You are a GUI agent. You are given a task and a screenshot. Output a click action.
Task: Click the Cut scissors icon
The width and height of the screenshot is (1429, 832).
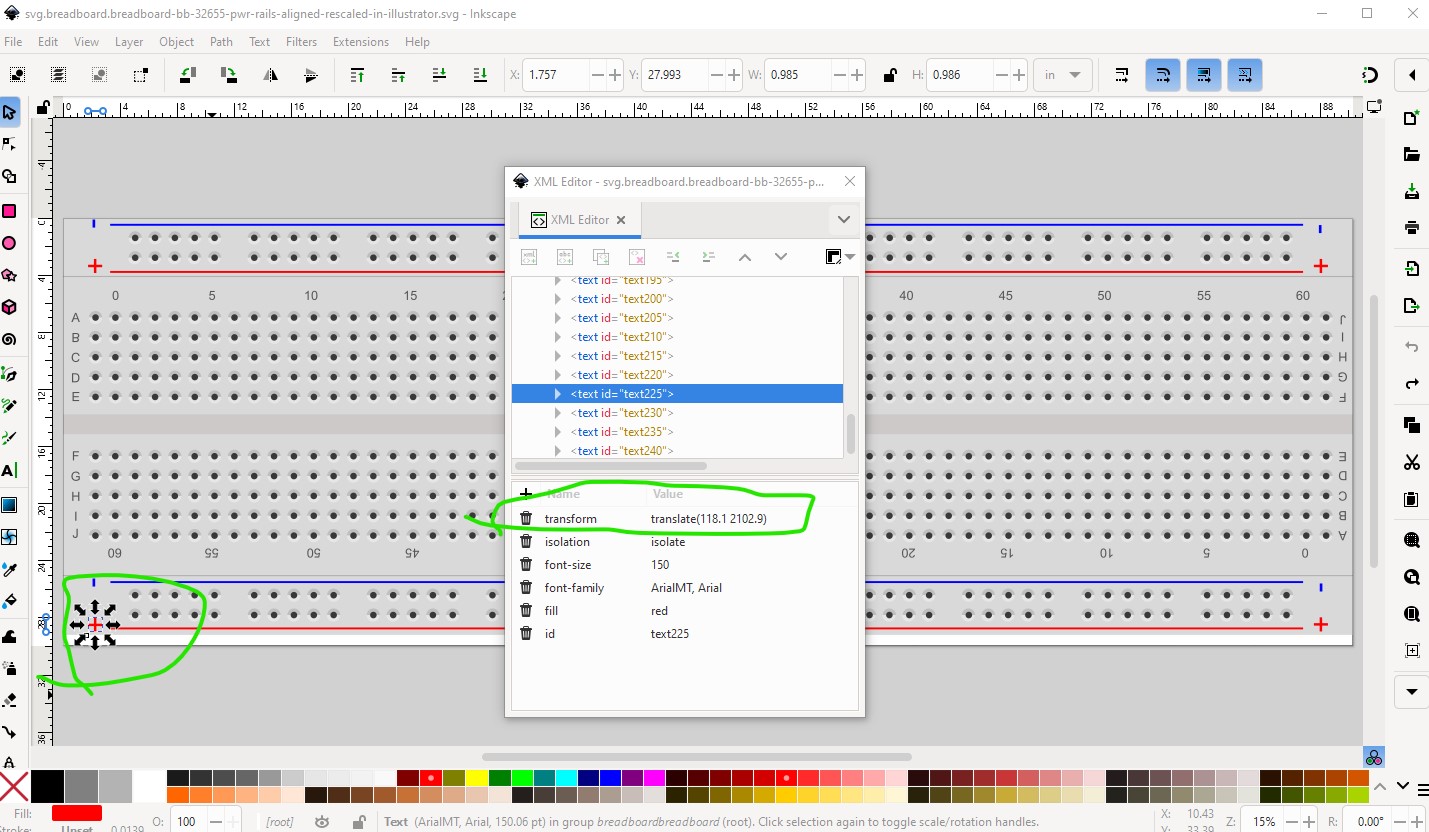coord(1412,462)
